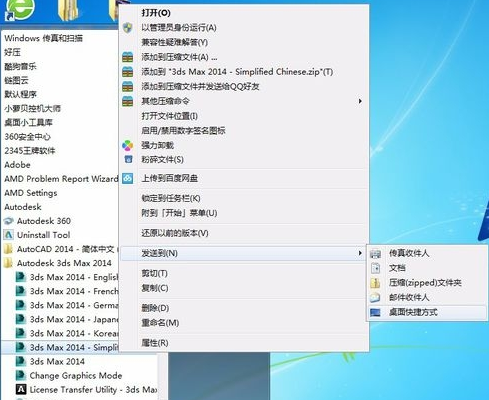Open the 桌面小工具库 entry

[x=28, y=122]
